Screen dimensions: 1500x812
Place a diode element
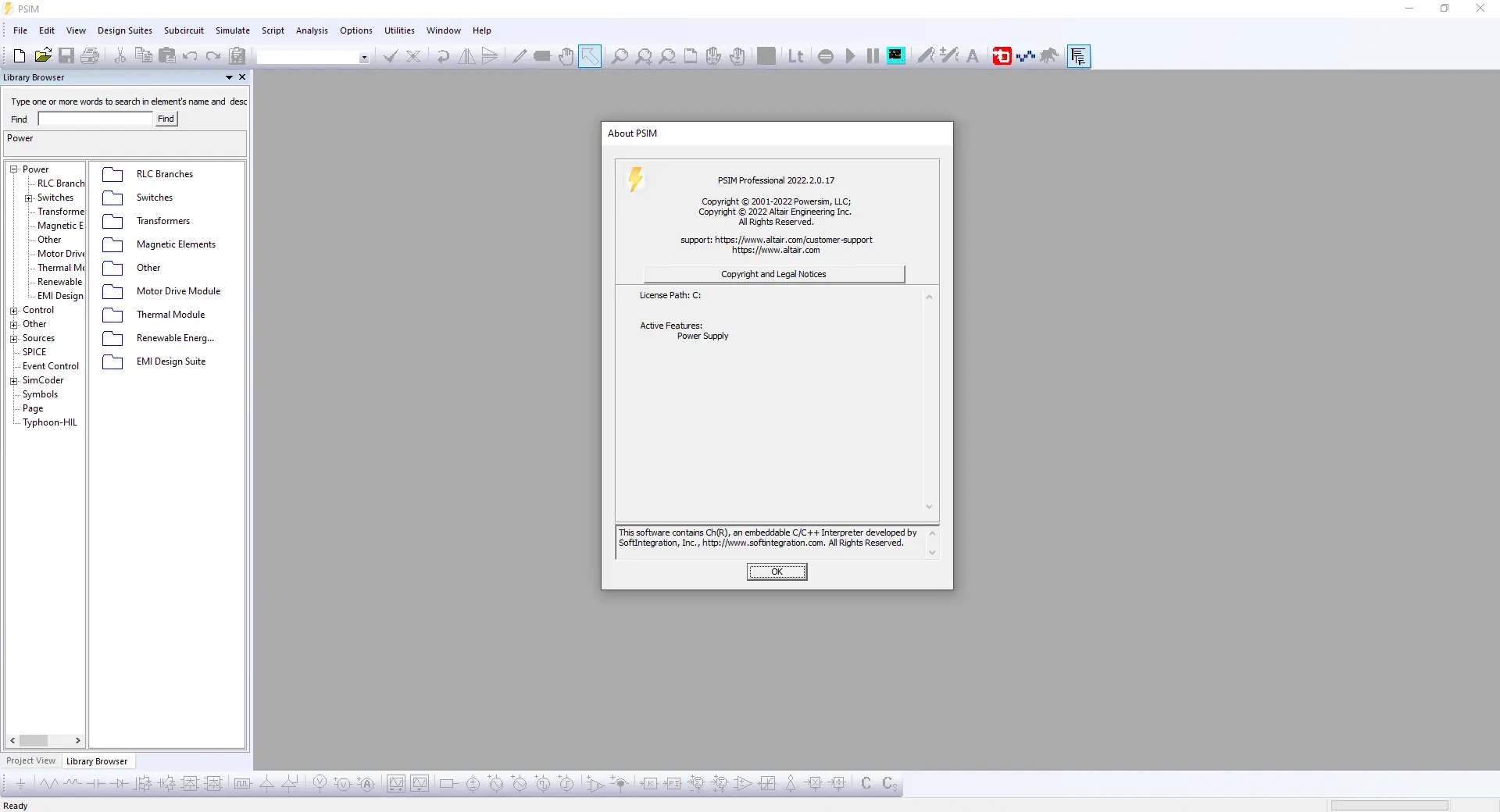pyautogui.click(x=120, y=783)
